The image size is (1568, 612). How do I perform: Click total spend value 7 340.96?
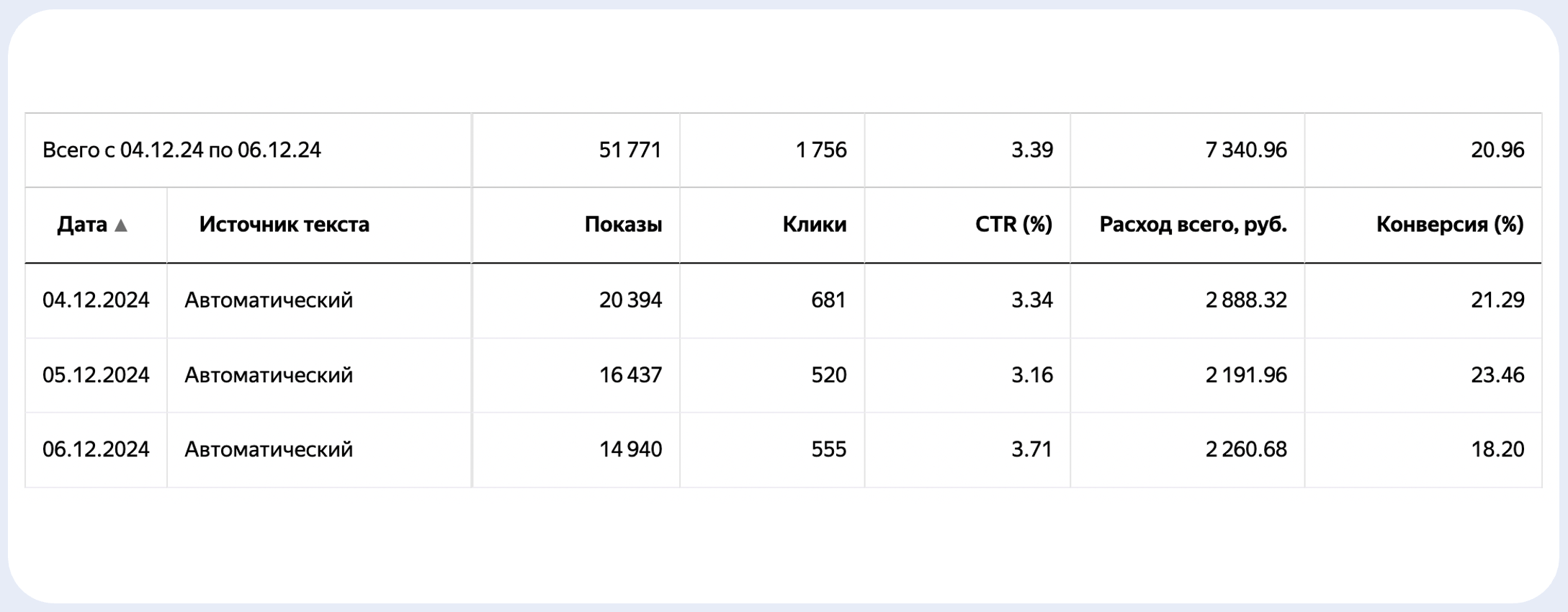click(x=1245, y=150)
